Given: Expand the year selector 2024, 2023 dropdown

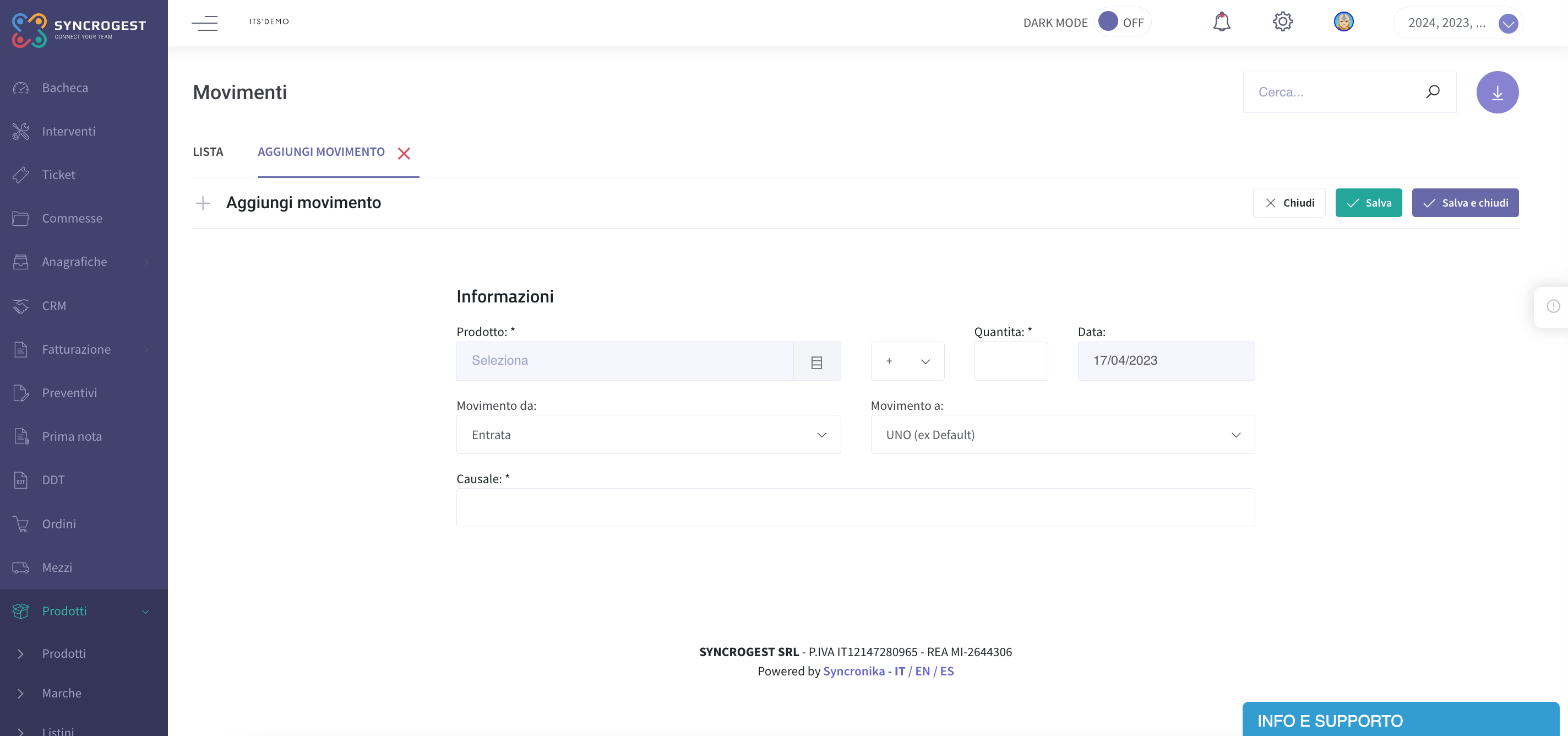Looking at the screenshot, I should click(x=1507, y=24).
